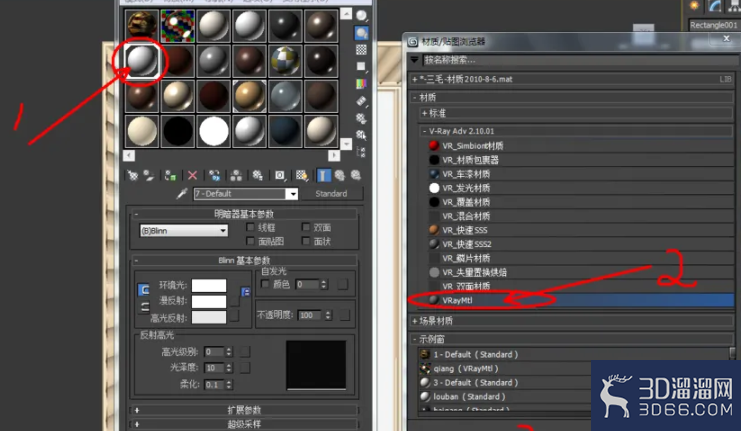Viewport: 741px width, 431px height.
Task: Click the 漫反射 diffuse map button
Action: 234,301
